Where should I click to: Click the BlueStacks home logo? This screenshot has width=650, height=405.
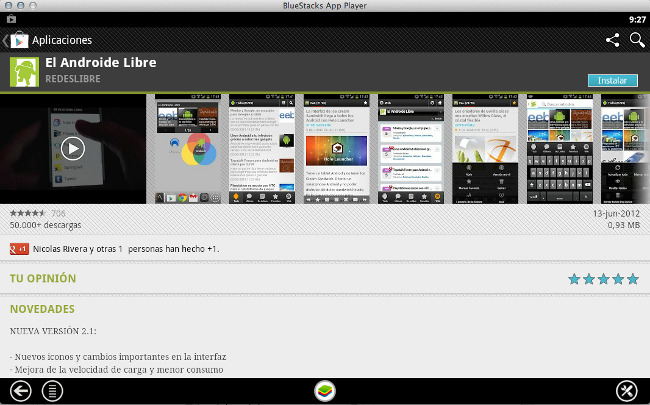click(325, 391)
